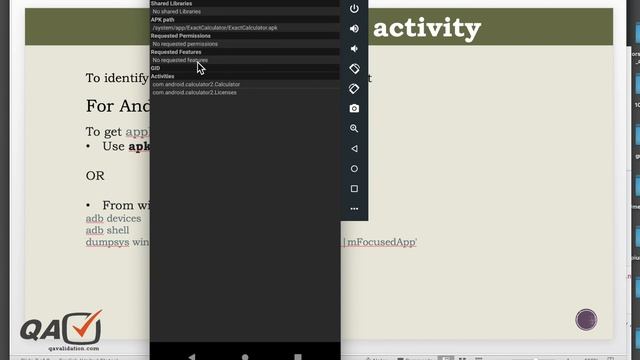This screenshot has width=640, height=360.
Task: Click the QA validation logo on slide
Action: pyautogui.click(x=61, y=331)
